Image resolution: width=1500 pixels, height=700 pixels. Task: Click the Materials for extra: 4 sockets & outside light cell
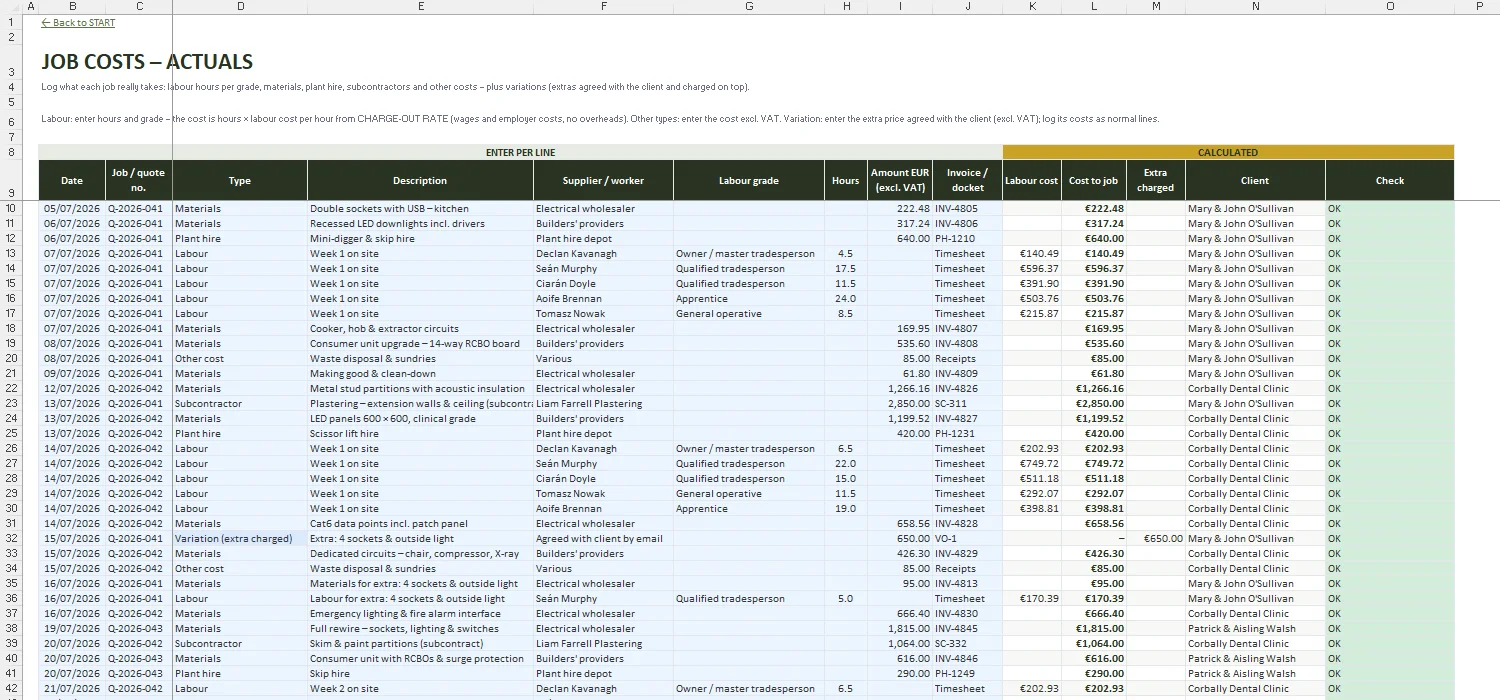[x=420, y=584]
